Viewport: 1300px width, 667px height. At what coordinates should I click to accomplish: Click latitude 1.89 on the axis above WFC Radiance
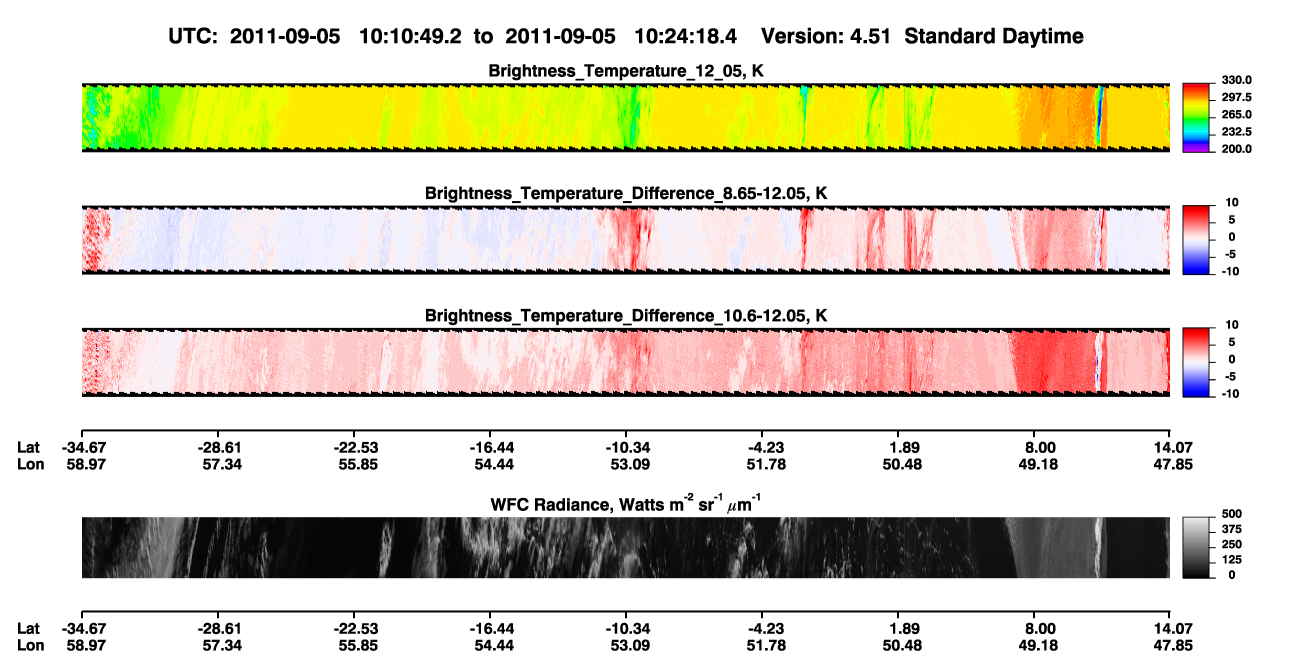point(903,448)
